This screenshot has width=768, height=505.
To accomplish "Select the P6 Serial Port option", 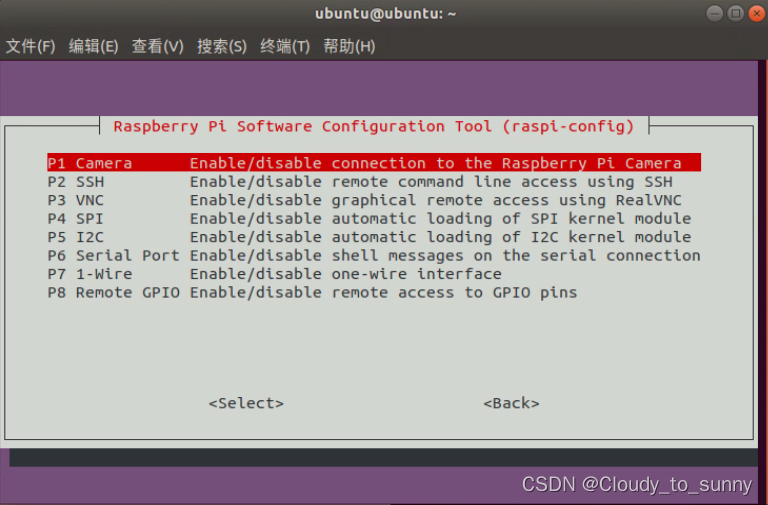I will click(374, 255).
